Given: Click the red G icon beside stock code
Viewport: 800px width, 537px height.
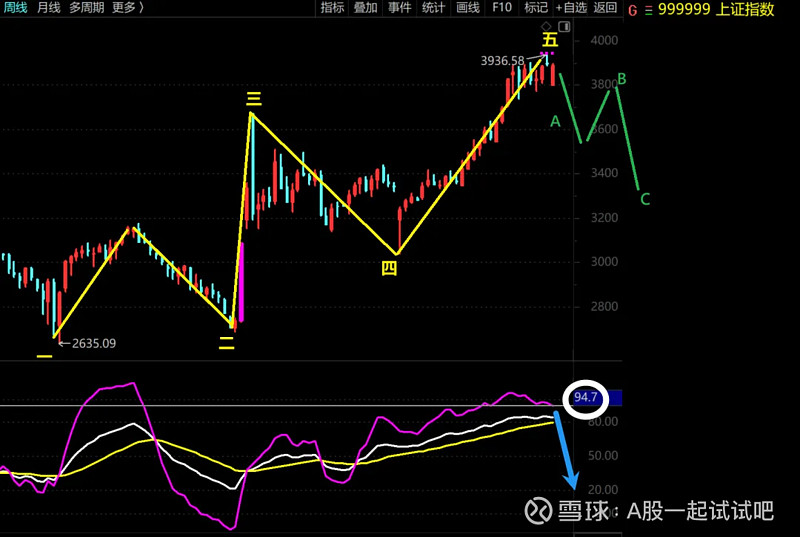Looking at the screenshot, I should [633, 10].
